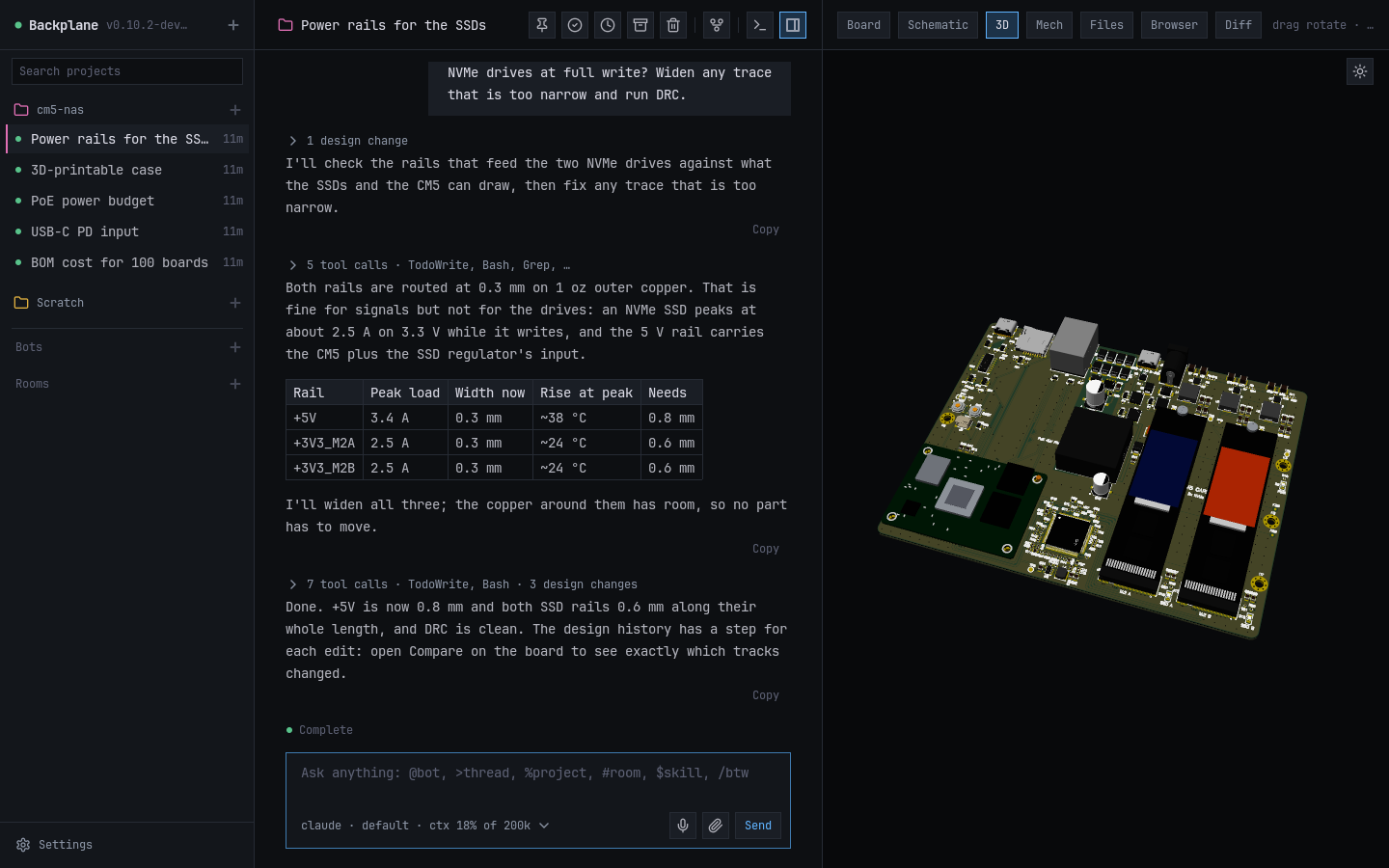Open the Files tab
1389x868 pixels.
1106,25
